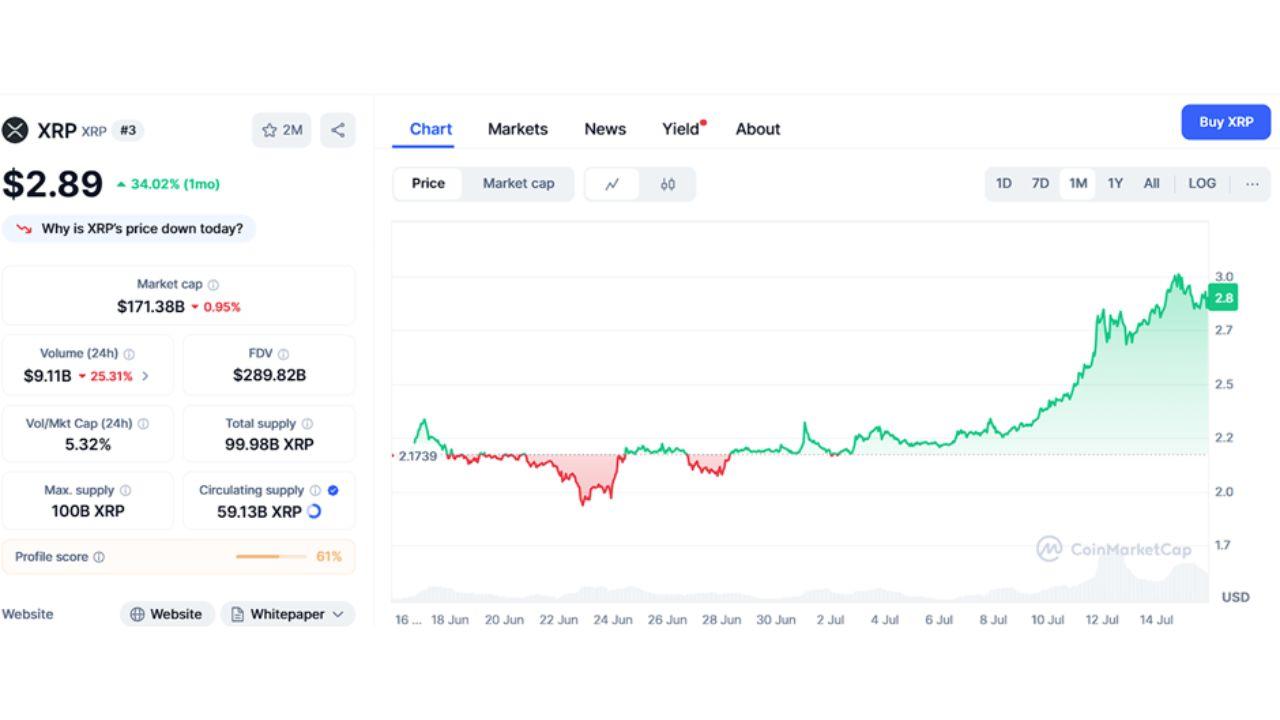Viewport: 1280px width, 720px height.
Task: Open the About tab
Action: click(x=758, y=129)
